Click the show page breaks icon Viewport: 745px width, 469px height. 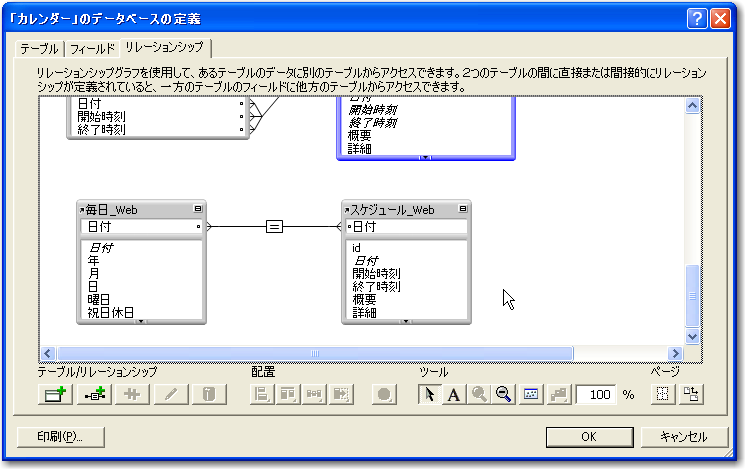(661, 394)
